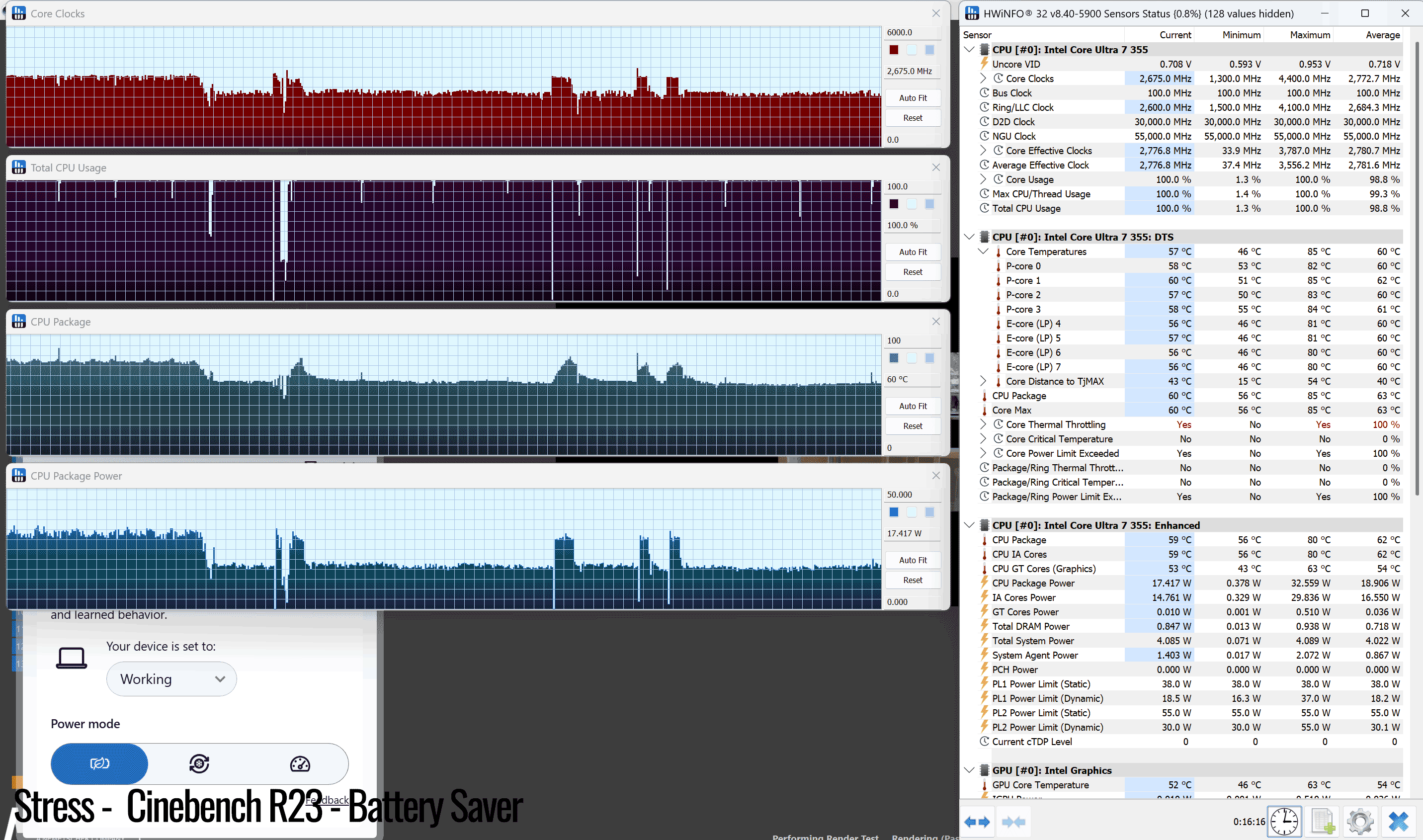
Task: Auto Fit the Total CPU Usage graph
Action: (x=913, y=252)
